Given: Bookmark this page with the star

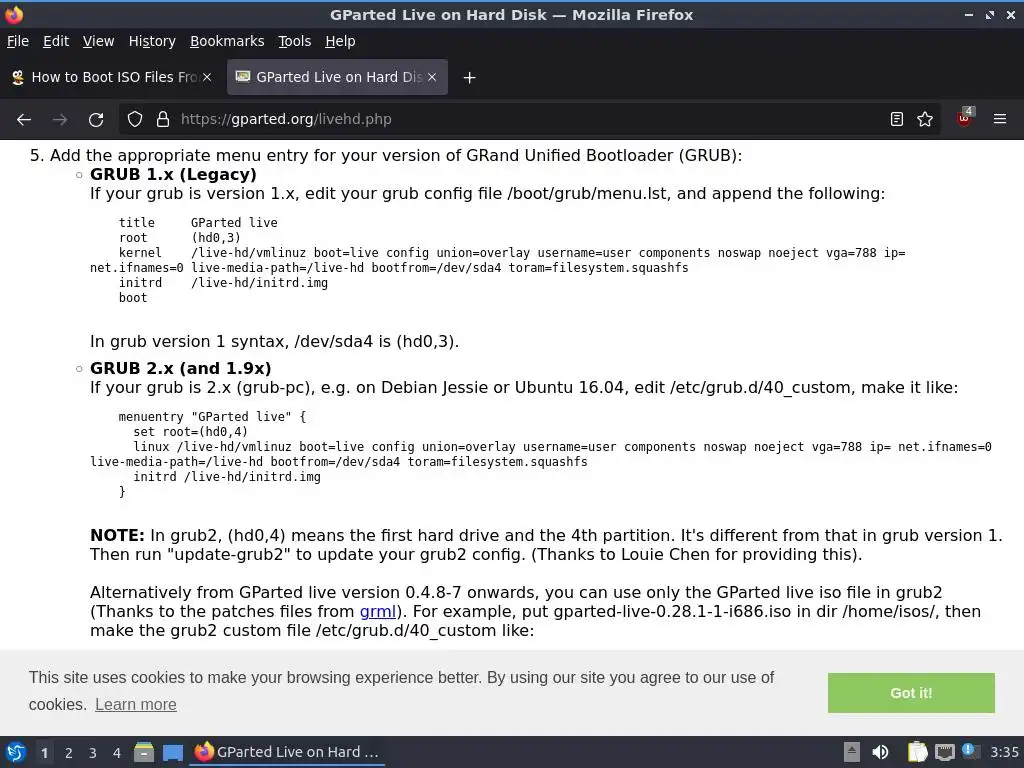Looking at the screenshot, I should (x=925, y=120).
